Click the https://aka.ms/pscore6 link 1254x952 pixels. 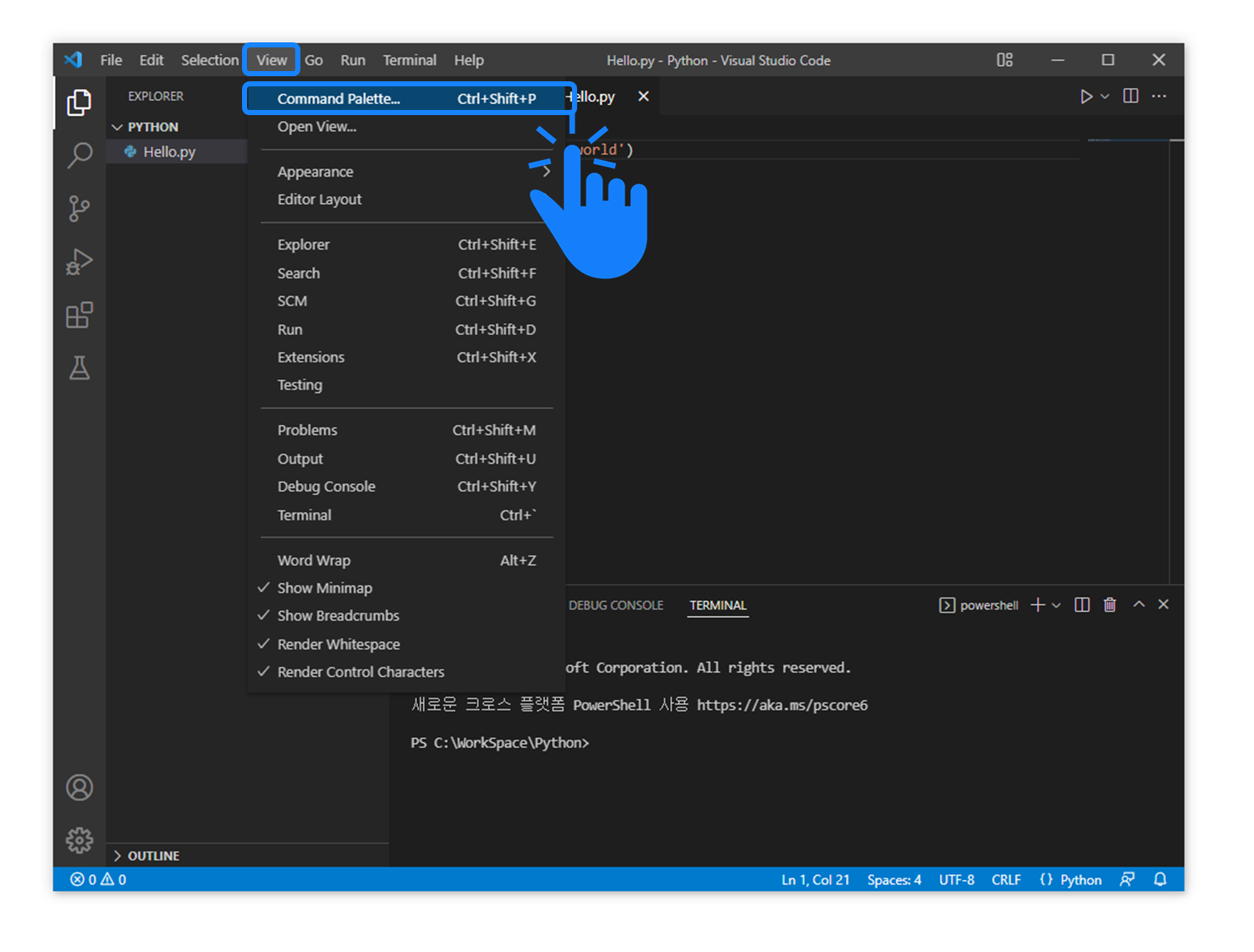pos(782,705)
